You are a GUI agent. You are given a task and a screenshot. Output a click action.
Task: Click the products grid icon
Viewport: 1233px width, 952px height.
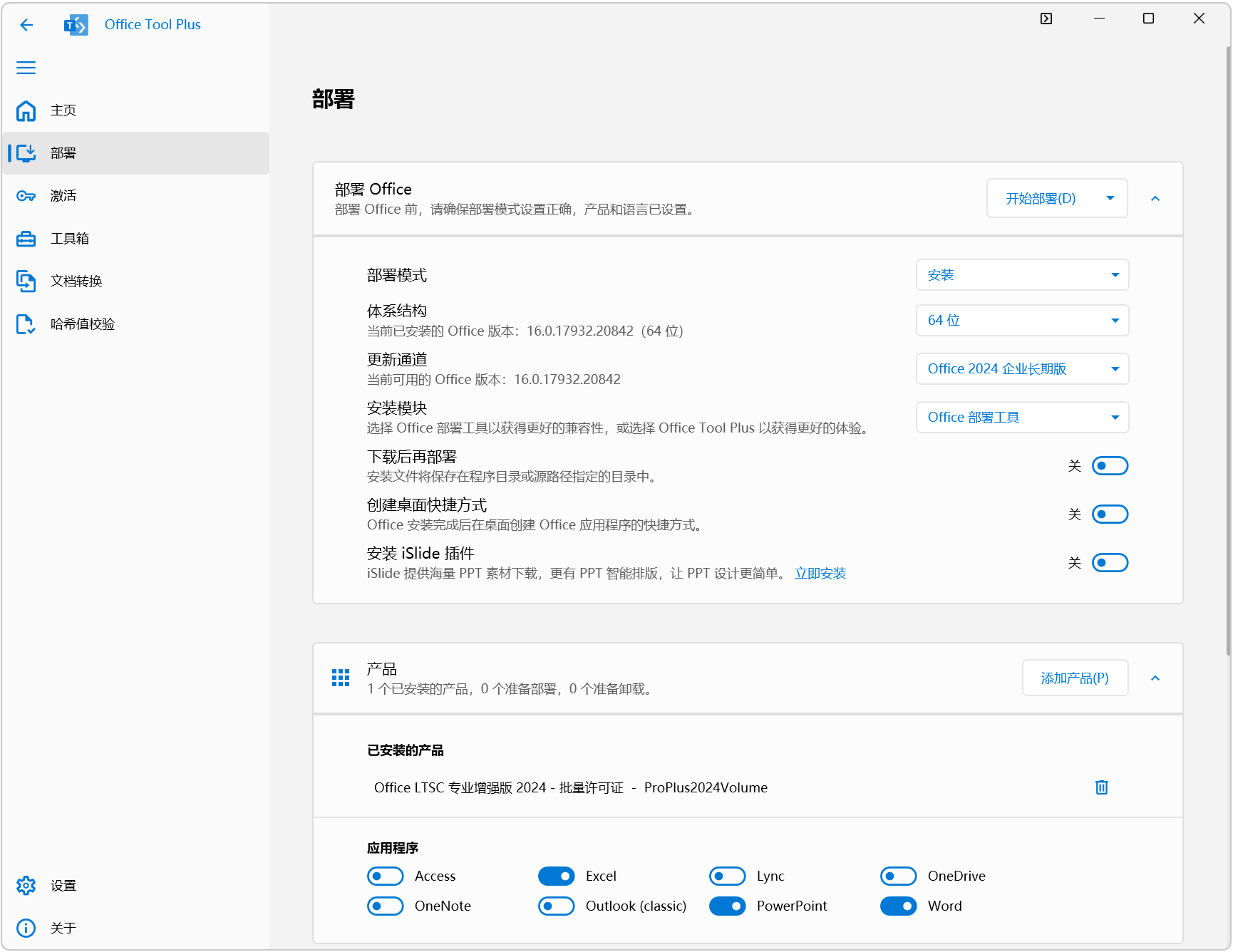point(341,678)
